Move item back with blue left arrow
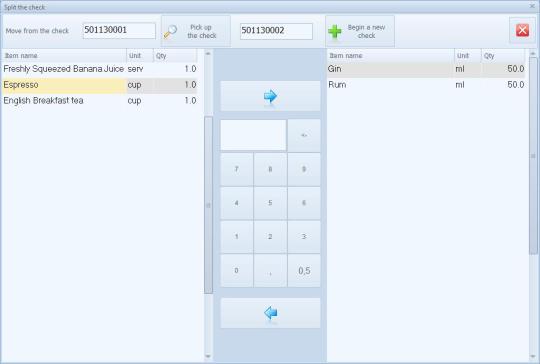Image resolution: width=540 pixels, height=364 pixels. point(270,313)
